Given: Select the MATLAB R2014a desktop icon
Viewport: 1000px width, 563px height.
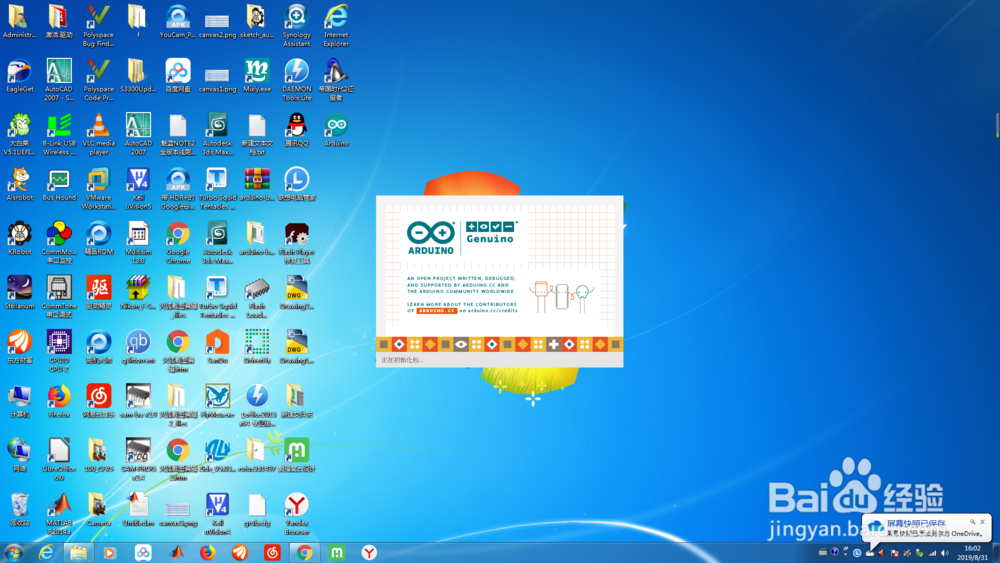Looking at the screenshot, I should pyautogui.click(x=59, y=514).
